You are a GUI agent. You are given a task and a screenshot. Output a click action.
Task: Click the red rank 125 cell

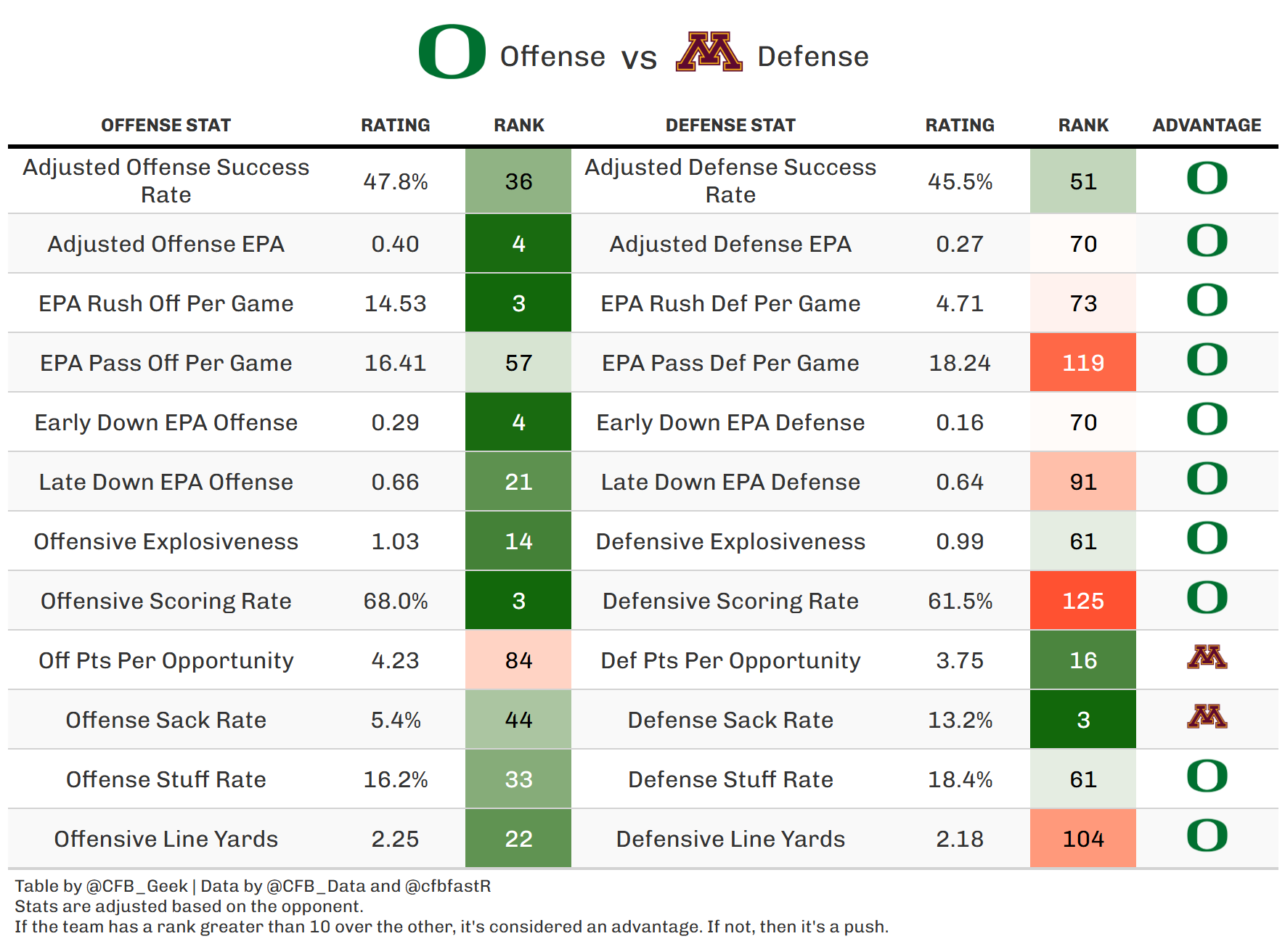point(1082,601)
